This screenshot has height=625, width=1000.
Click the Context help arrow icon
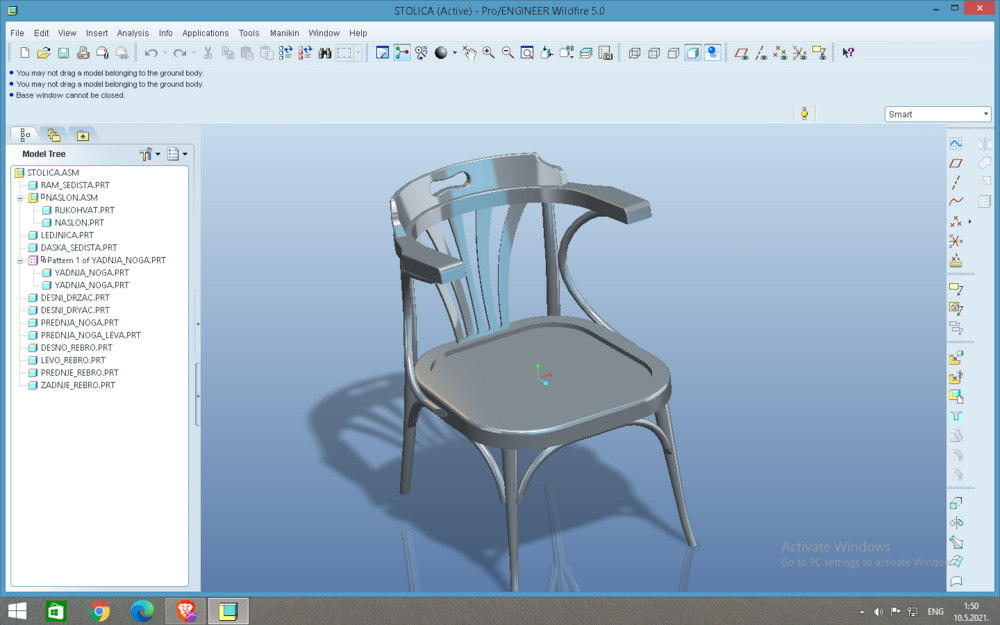(x=848, y=53)
